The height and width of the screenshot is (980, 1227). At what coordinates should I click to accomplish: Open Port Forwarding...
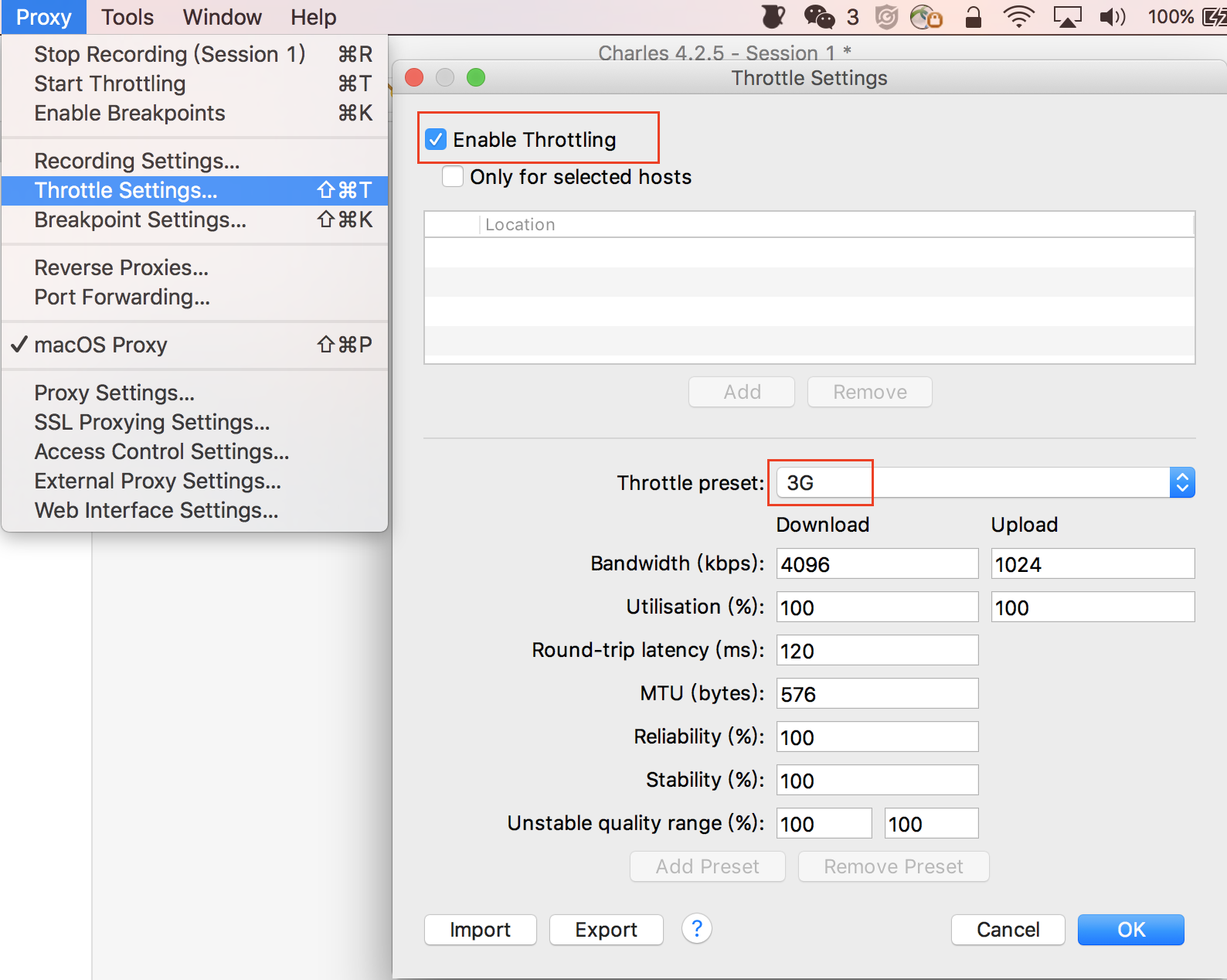[195, 297]
